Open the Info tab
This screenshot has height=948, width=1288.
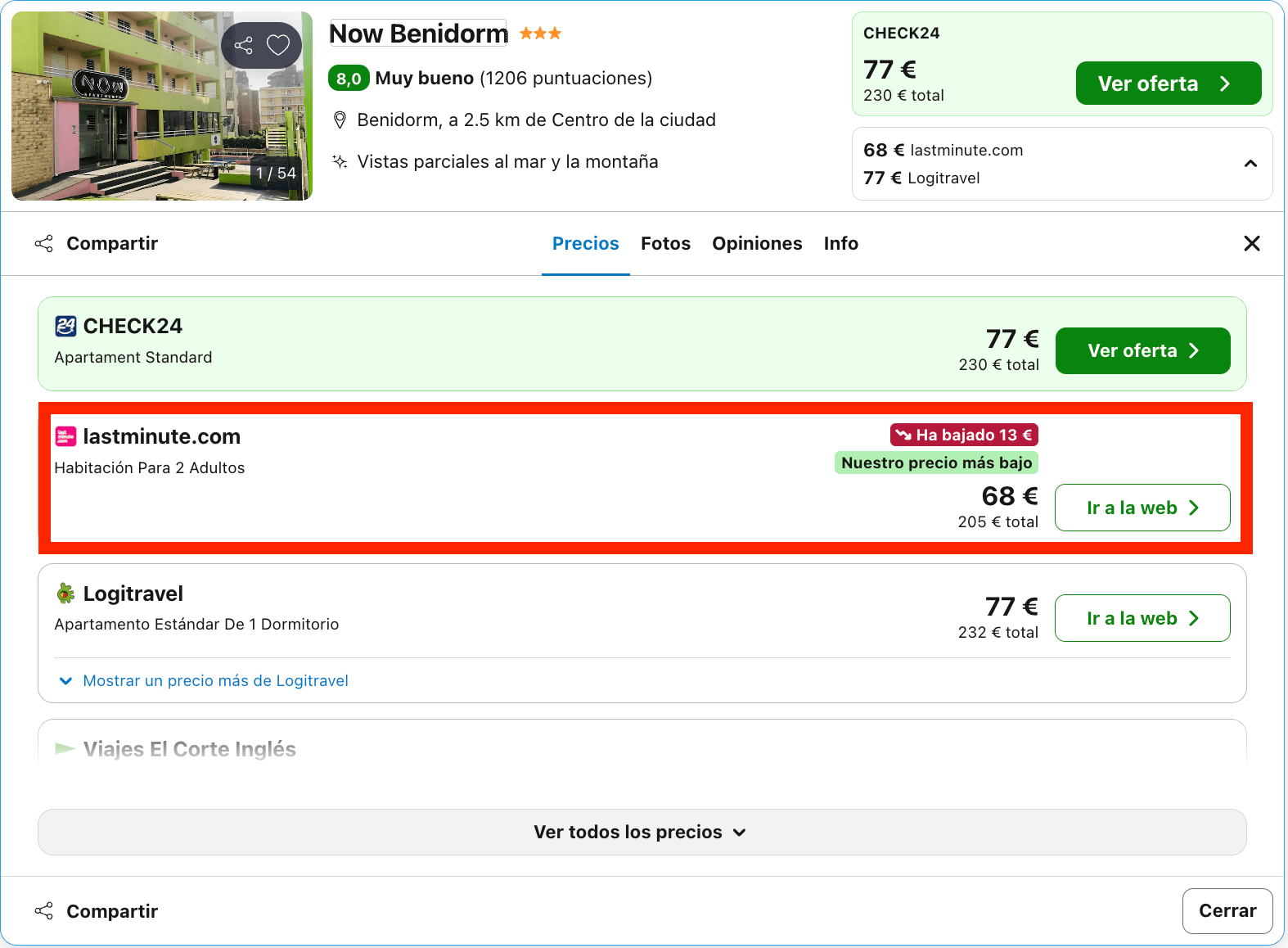[x=840, y=243]
